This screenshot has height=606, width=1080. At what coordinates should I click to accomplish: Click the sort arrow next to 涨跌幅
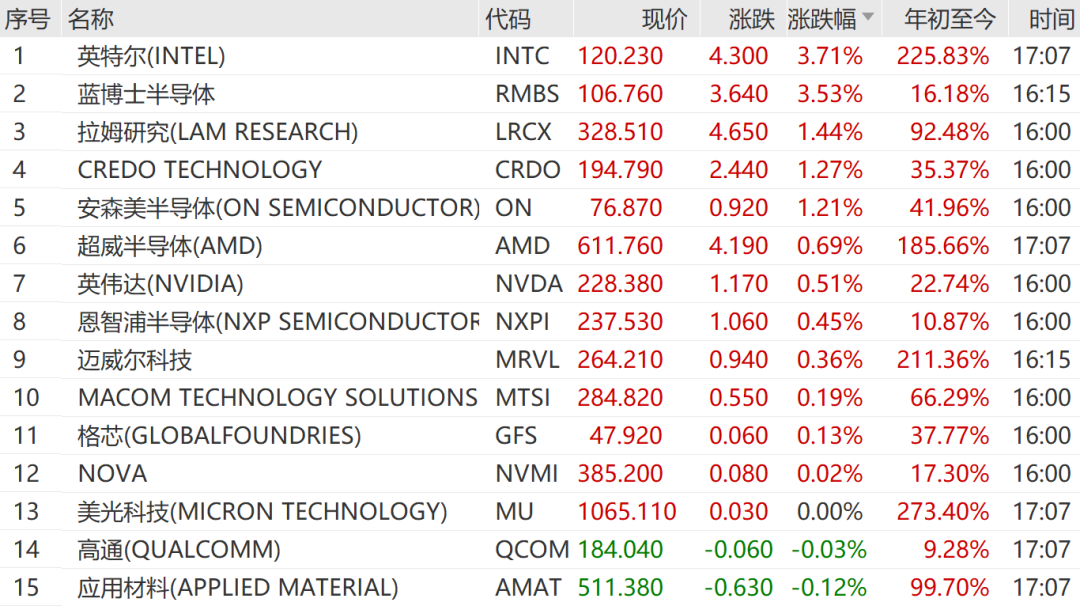(x=868, y=17)
